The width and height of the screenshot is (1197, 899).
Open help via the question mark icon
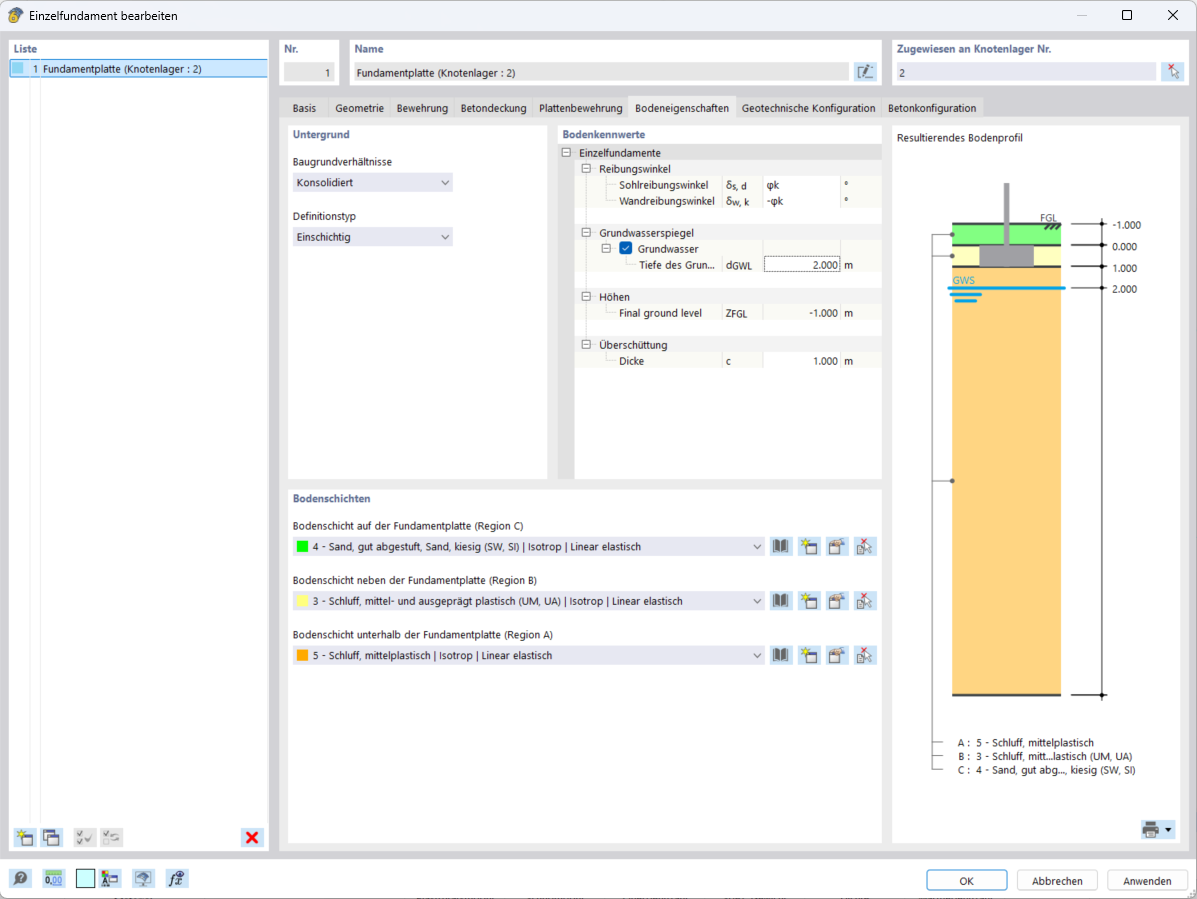21,878
